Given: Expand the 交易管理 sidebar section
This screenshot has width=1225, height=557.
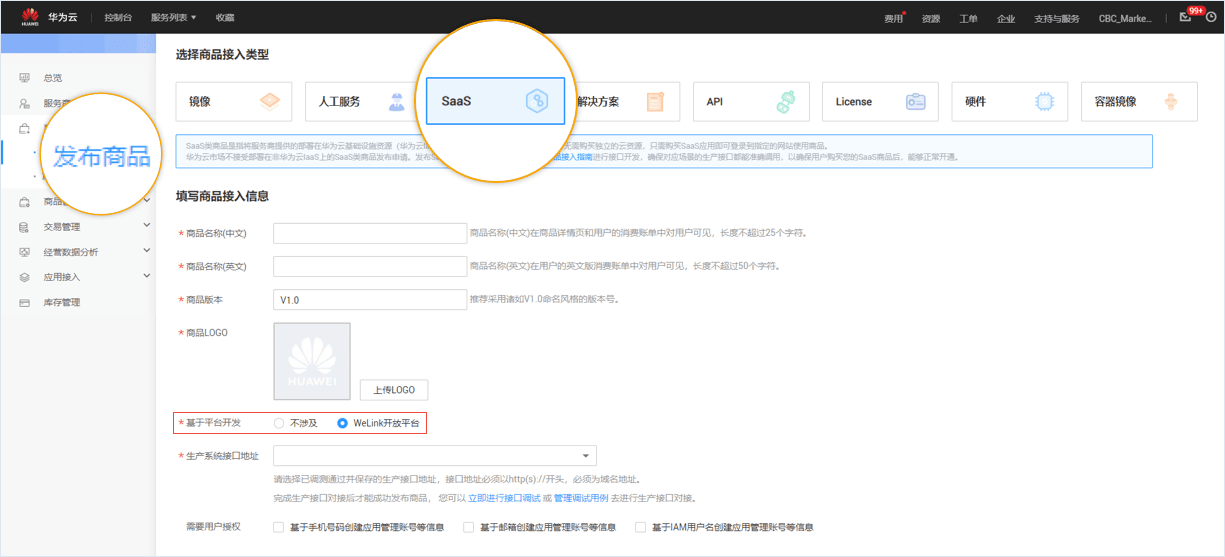Looking at the screenshot, I should point(147,227).
